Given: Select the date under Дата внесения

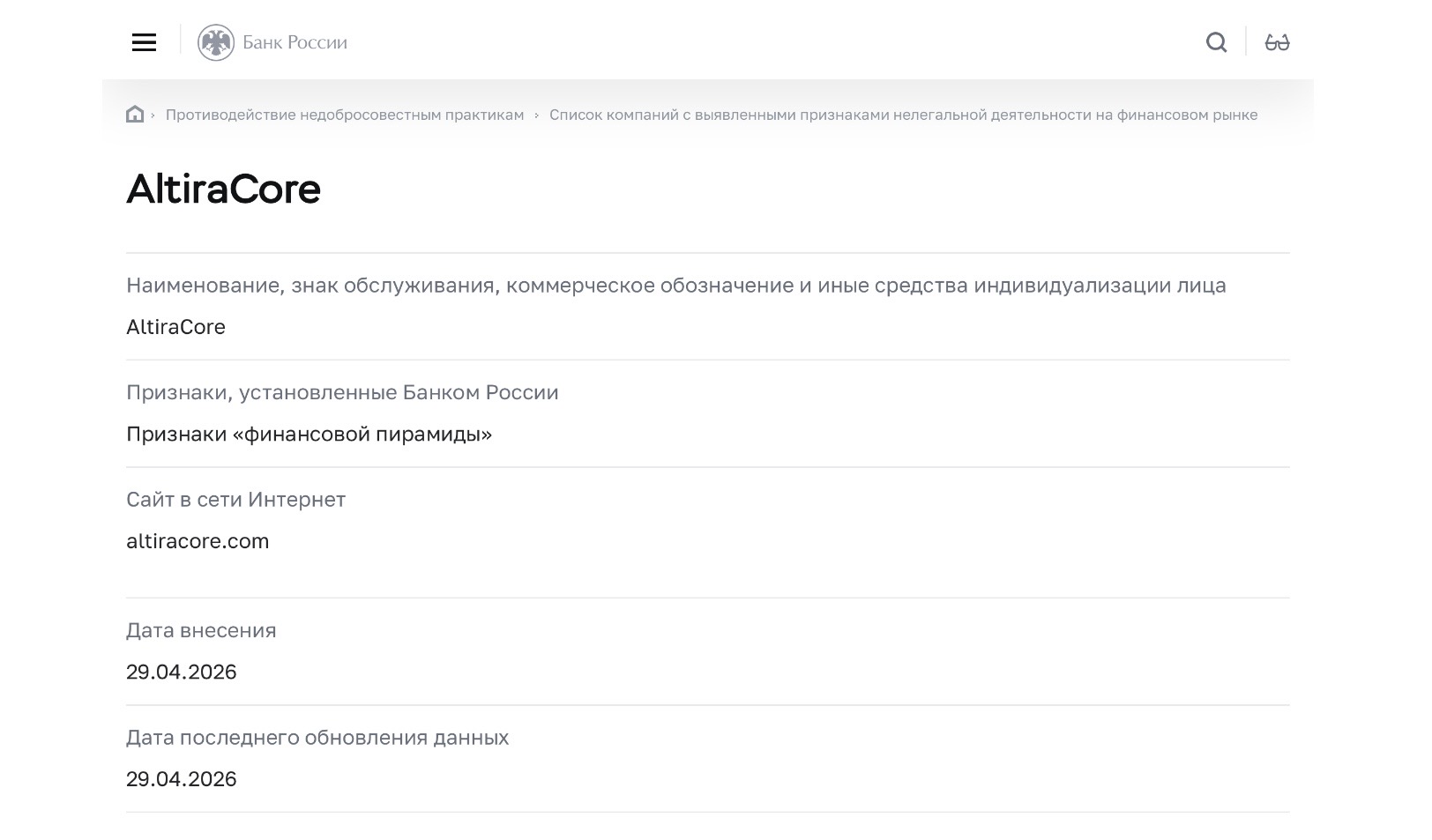Looking at the screenshot, I should point(182,672).
